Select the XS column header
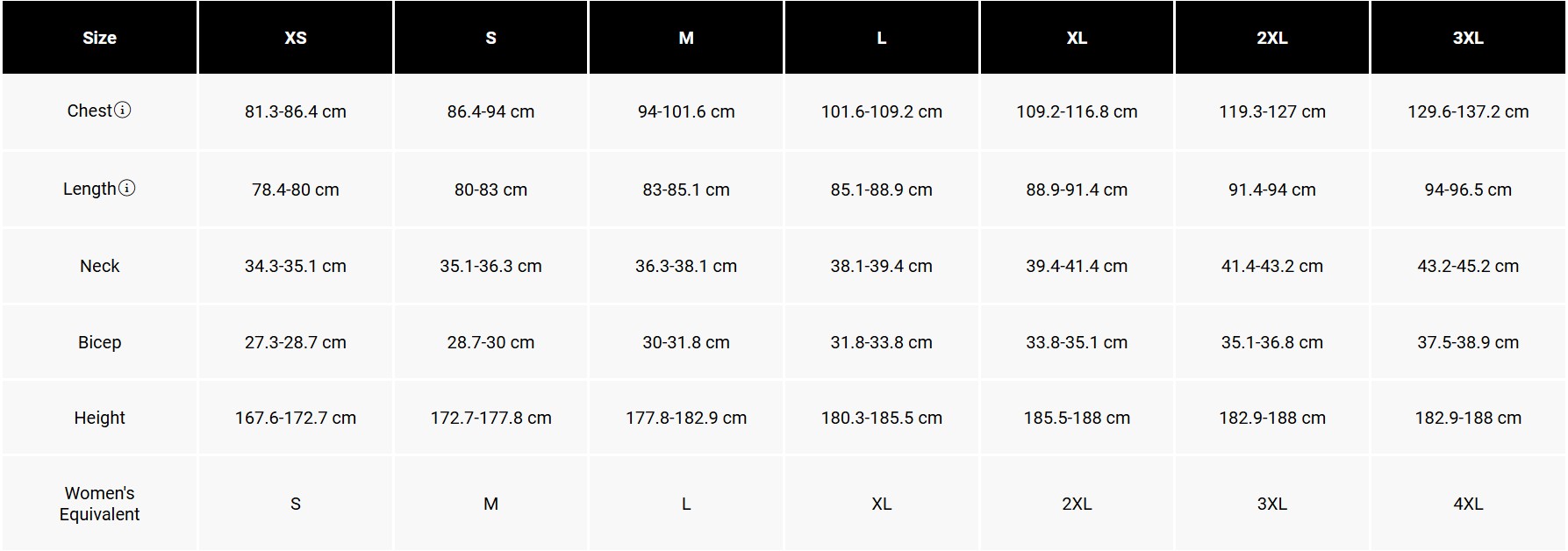Viewport: 1568px width, 551px height. tap(296, 38)
